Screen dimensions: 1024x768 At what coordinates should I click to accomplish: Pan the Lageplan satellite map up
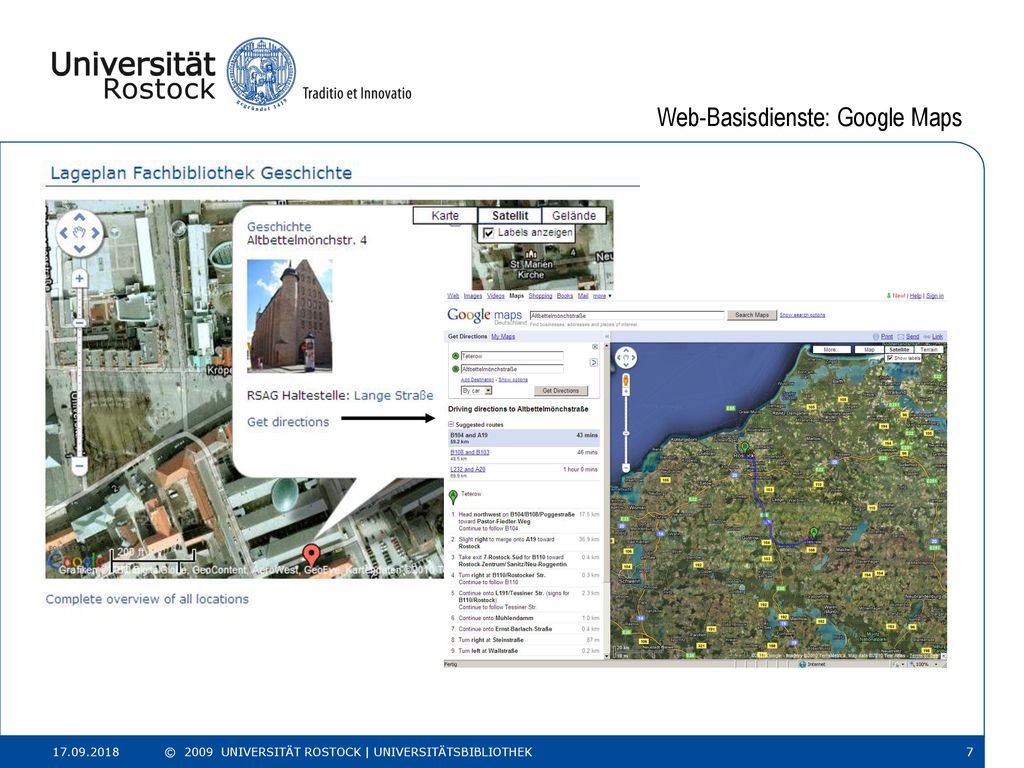point(79,217)
